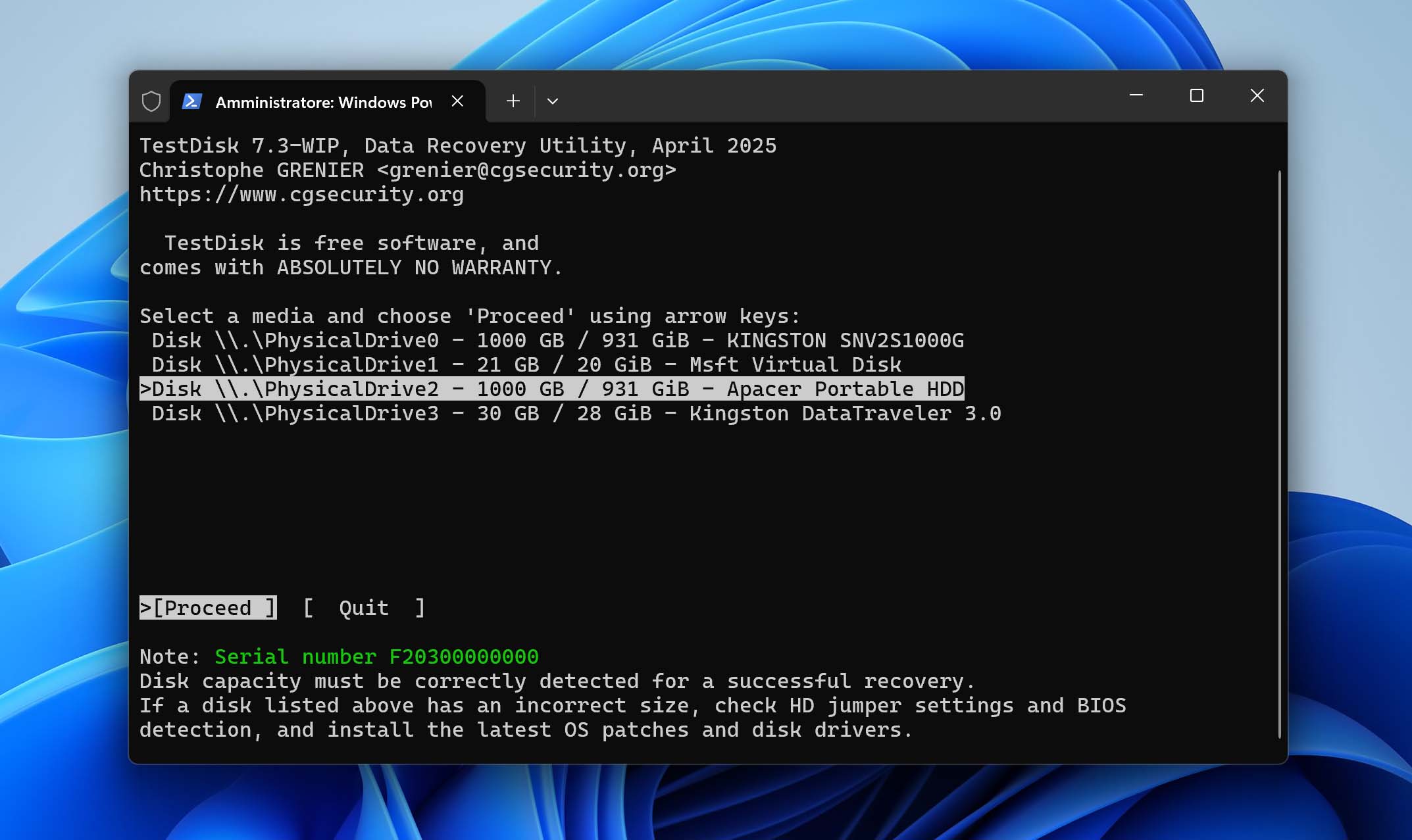Click the 'check HD jumper settings and BIOS' line
This screenshot has width=1412, height=840.
coord(633,706)
